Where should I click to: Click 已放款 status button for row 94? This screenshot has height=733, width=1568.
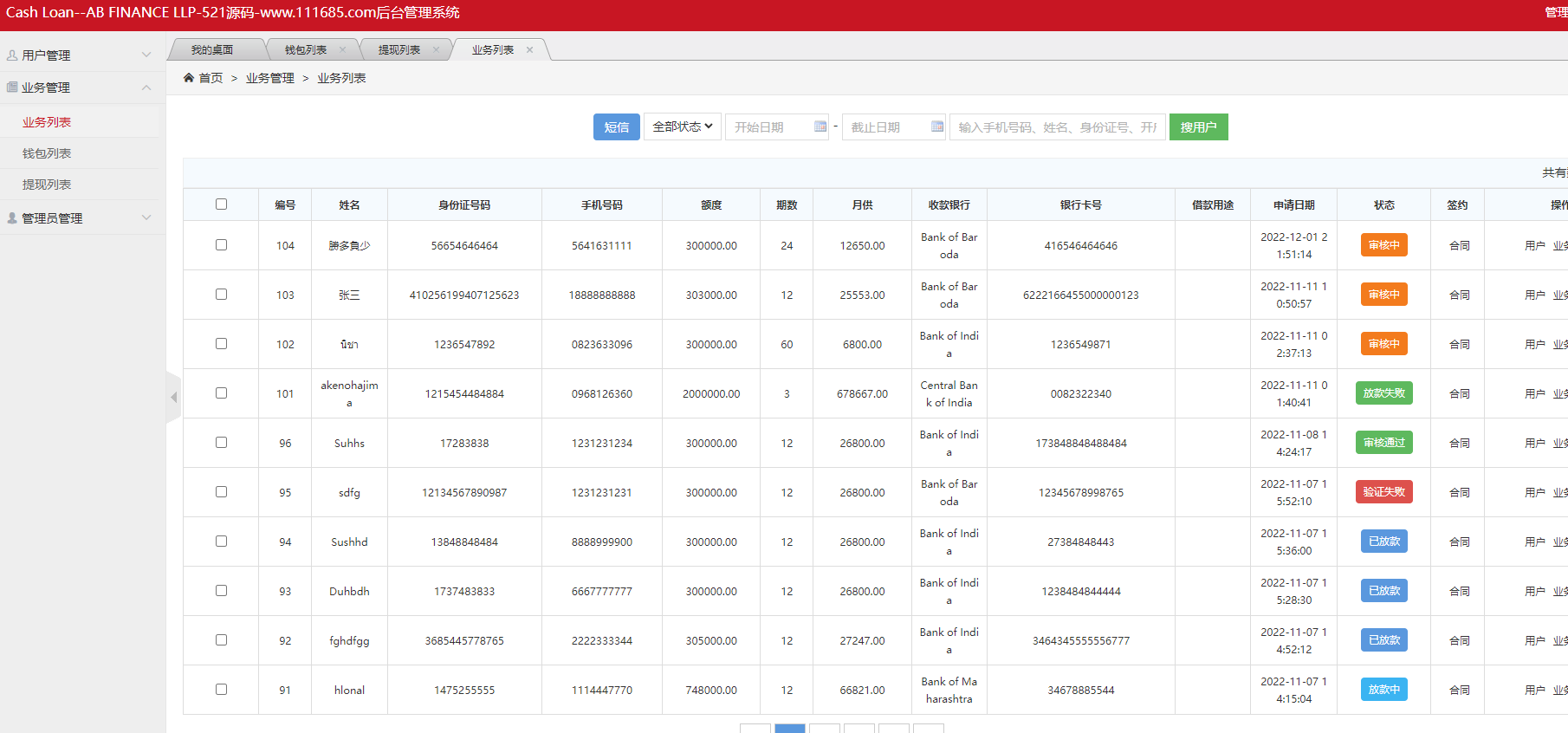click(1384, 542)
